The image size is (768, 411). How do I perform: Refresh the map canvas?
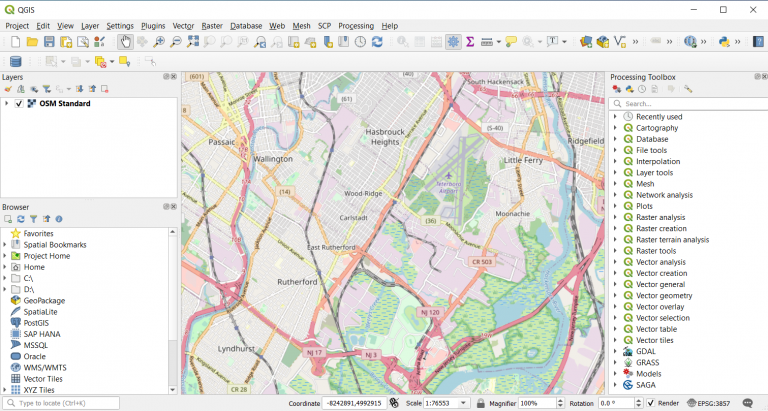[x=377, y=42]
